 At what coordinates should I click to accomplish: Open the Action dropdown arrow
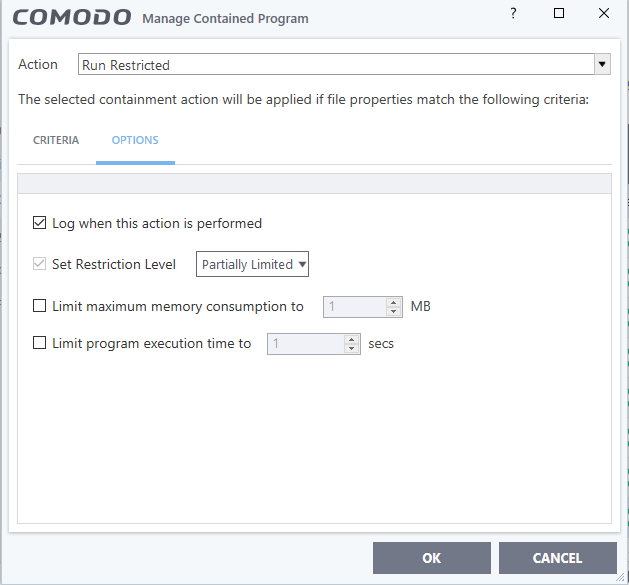602,65
